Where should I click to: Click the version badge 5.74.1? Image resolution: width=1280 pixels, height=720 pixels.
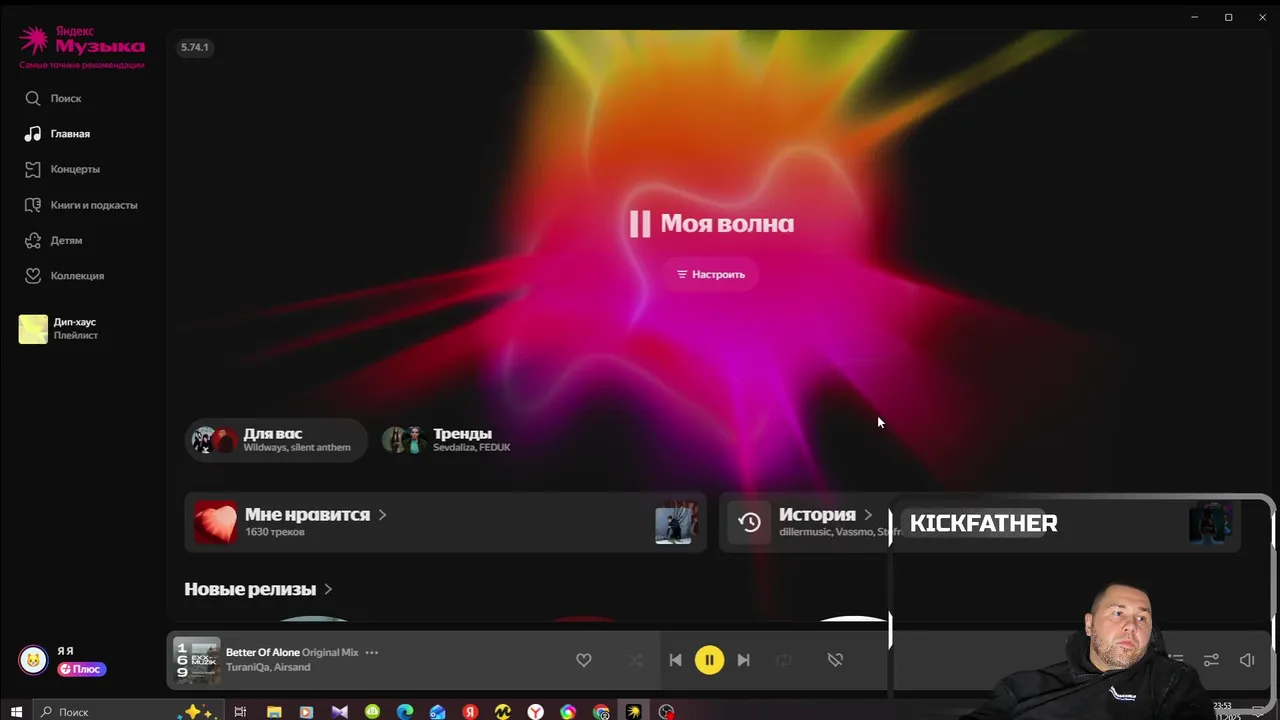coord(195,47)
